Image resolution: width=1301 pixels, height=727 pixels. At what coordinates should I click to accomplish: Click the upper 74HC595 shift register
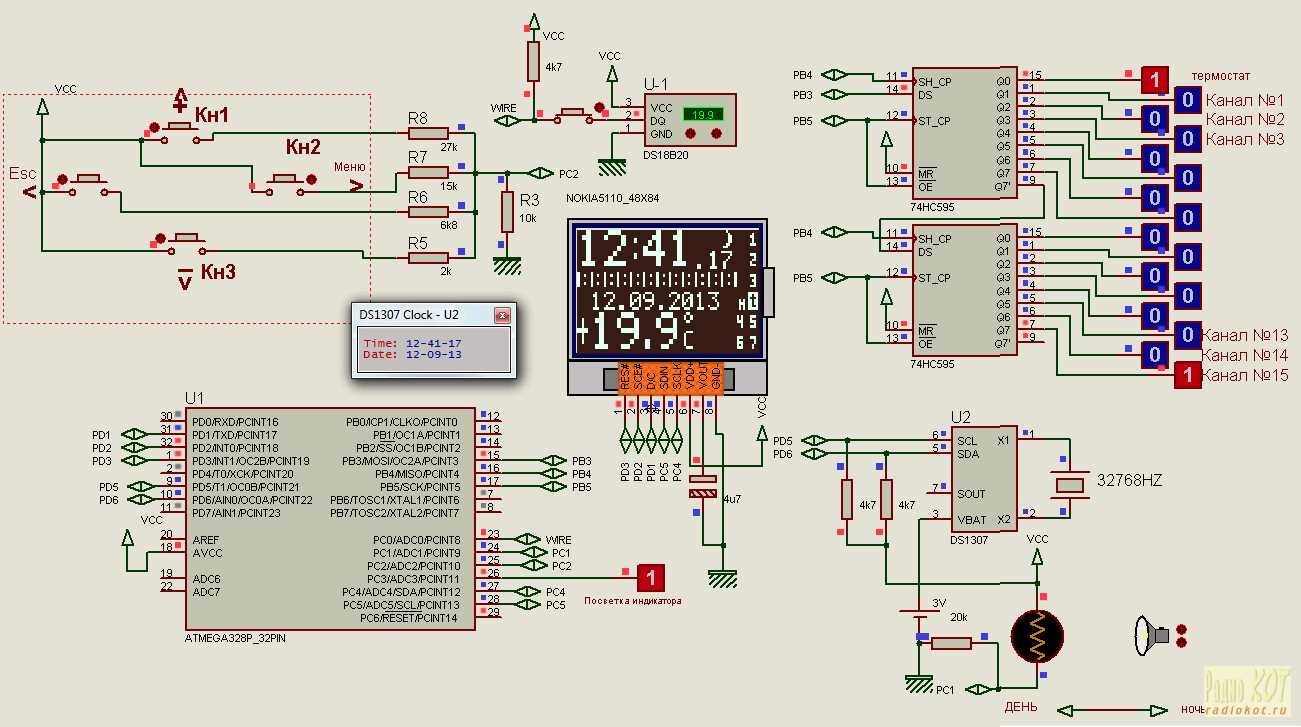coord(962,130)
